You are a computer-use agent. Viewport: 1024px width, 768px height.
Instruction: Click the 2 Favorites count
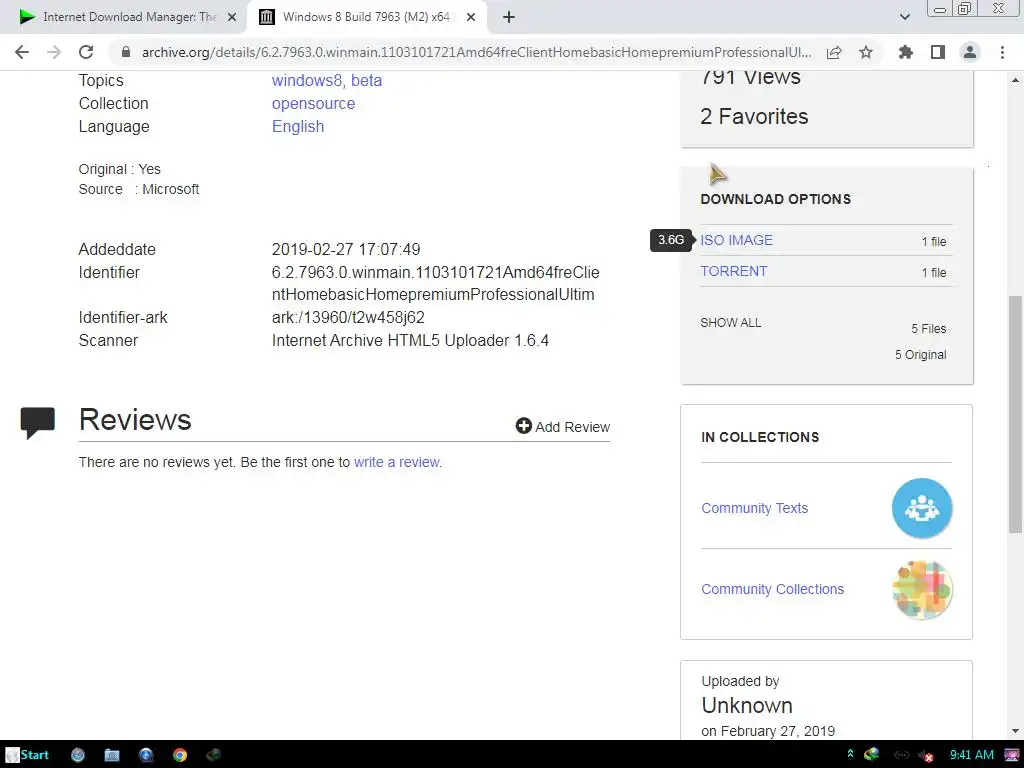[x=754, y=116]
